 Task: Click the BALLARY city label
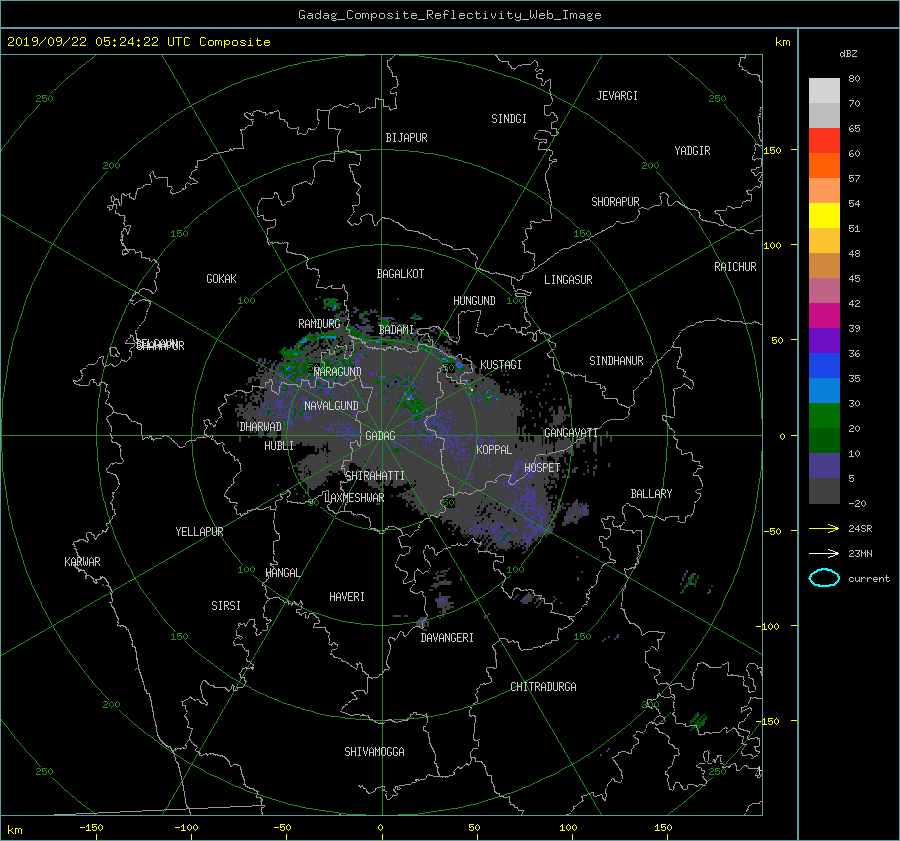(651, 494)
